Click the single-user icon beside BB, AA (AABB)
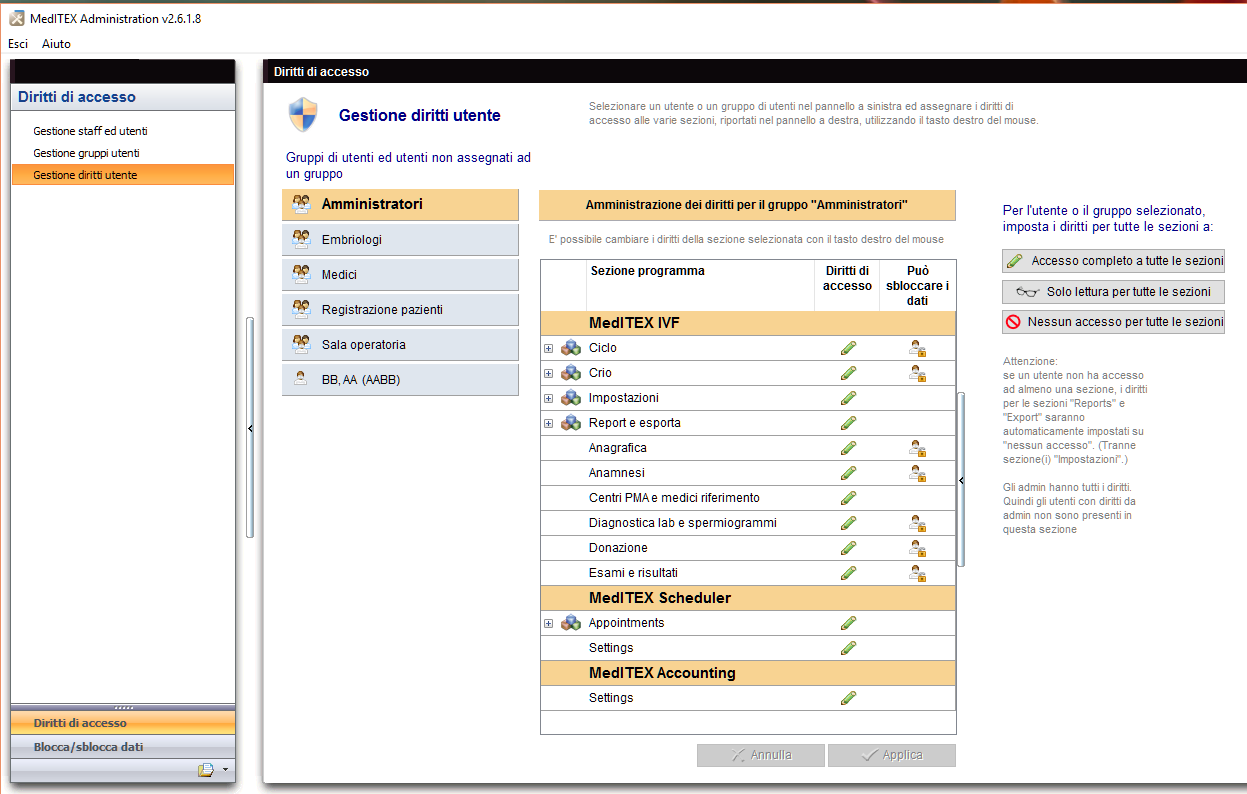The width and height of the screenshot is (1247, 794). tap(301, 379)
